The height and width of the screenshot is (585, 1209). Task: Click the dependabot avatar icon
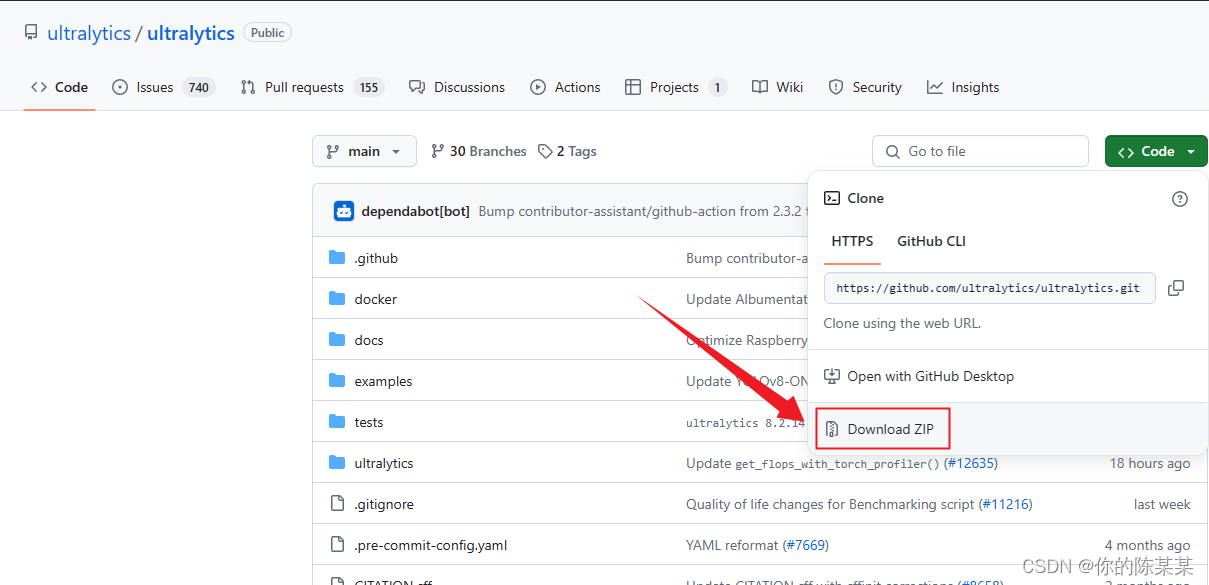click(x=344, y=211)
